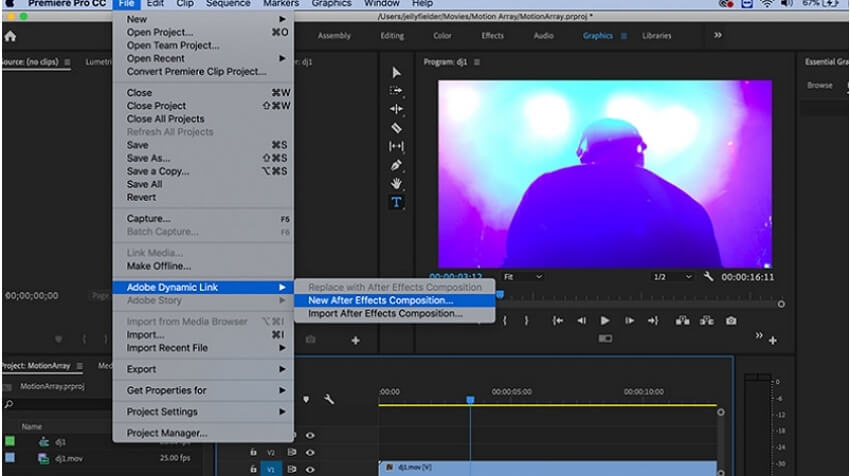Open Program dj1 panel menu
This screenshot has height=476, width=850.
tap(477, 62)
